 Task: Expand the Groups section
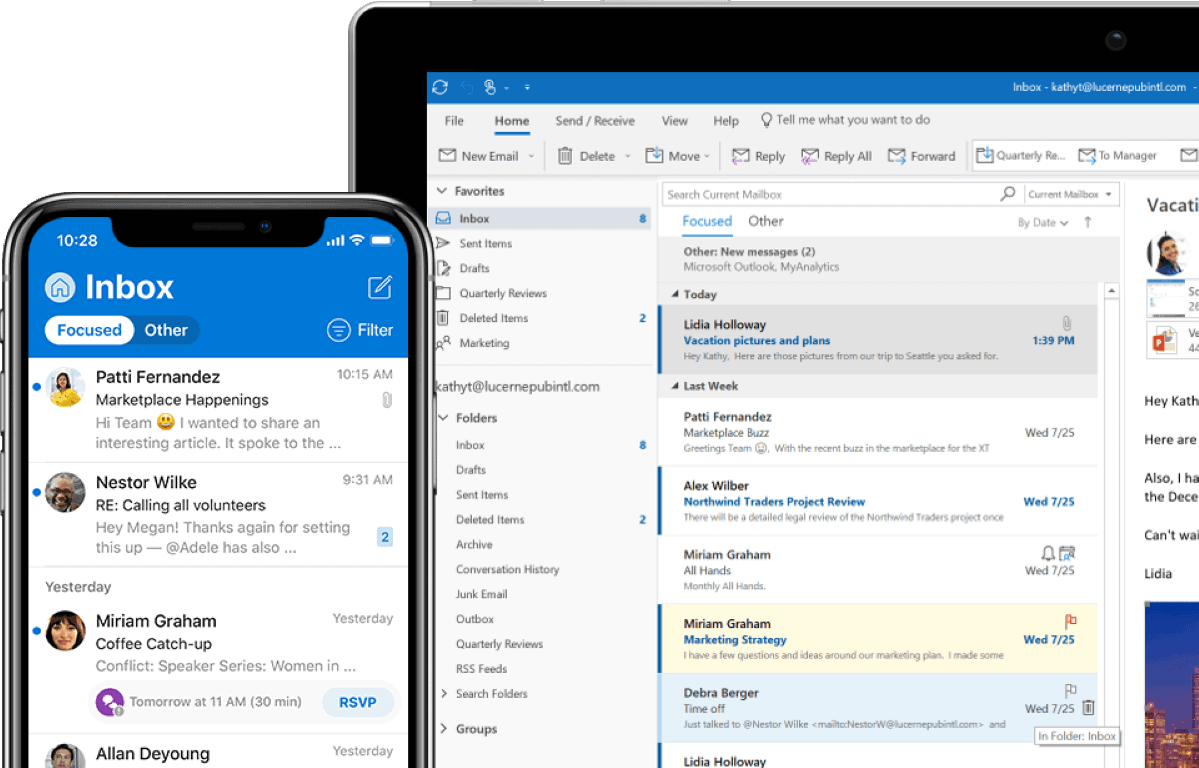tap(444, 728)
